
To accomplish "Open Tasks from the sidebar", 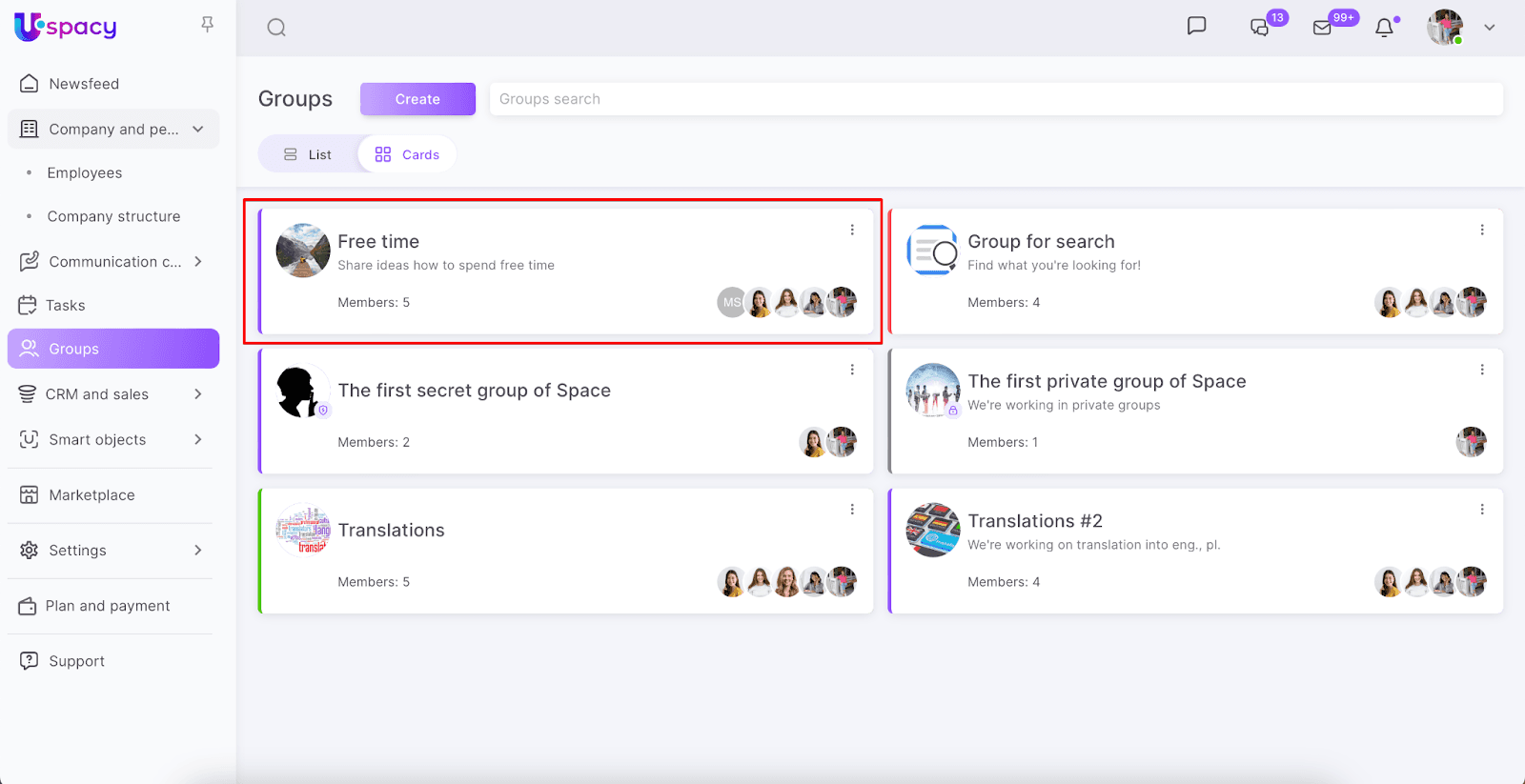I will 65,306.
